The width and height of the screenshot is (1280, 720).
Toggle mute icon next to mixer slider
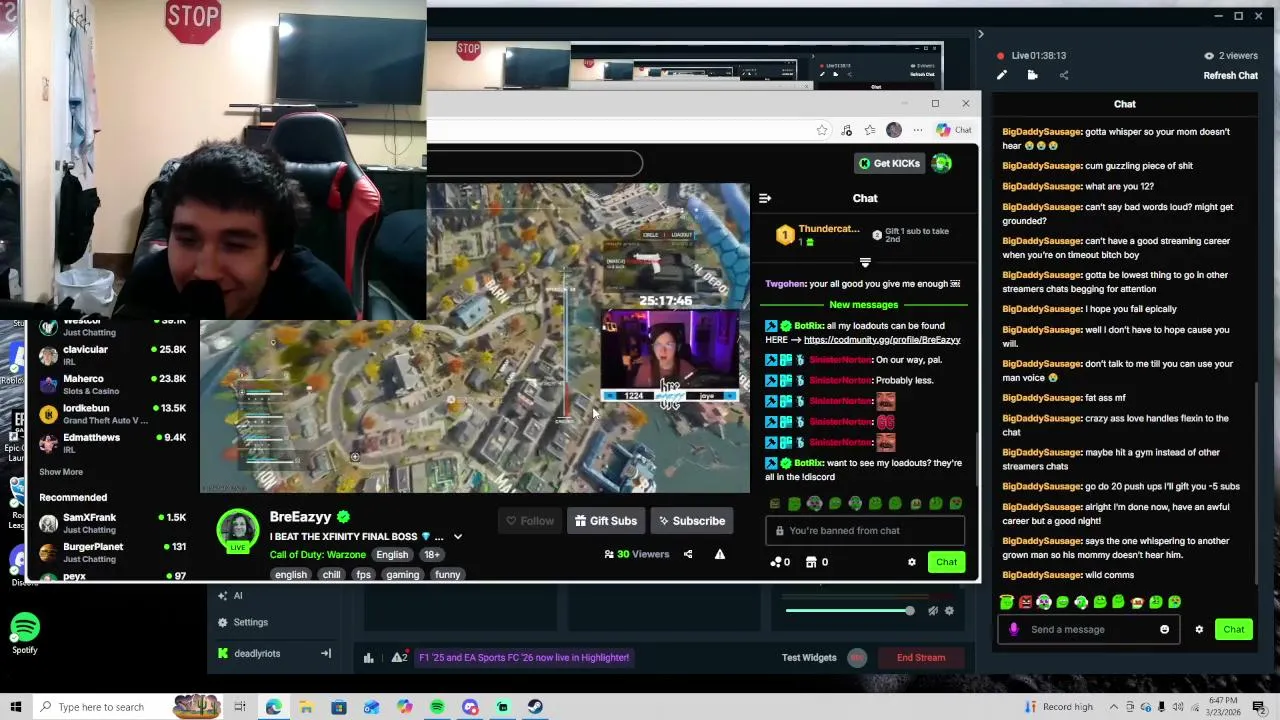(x=932, y=611)
